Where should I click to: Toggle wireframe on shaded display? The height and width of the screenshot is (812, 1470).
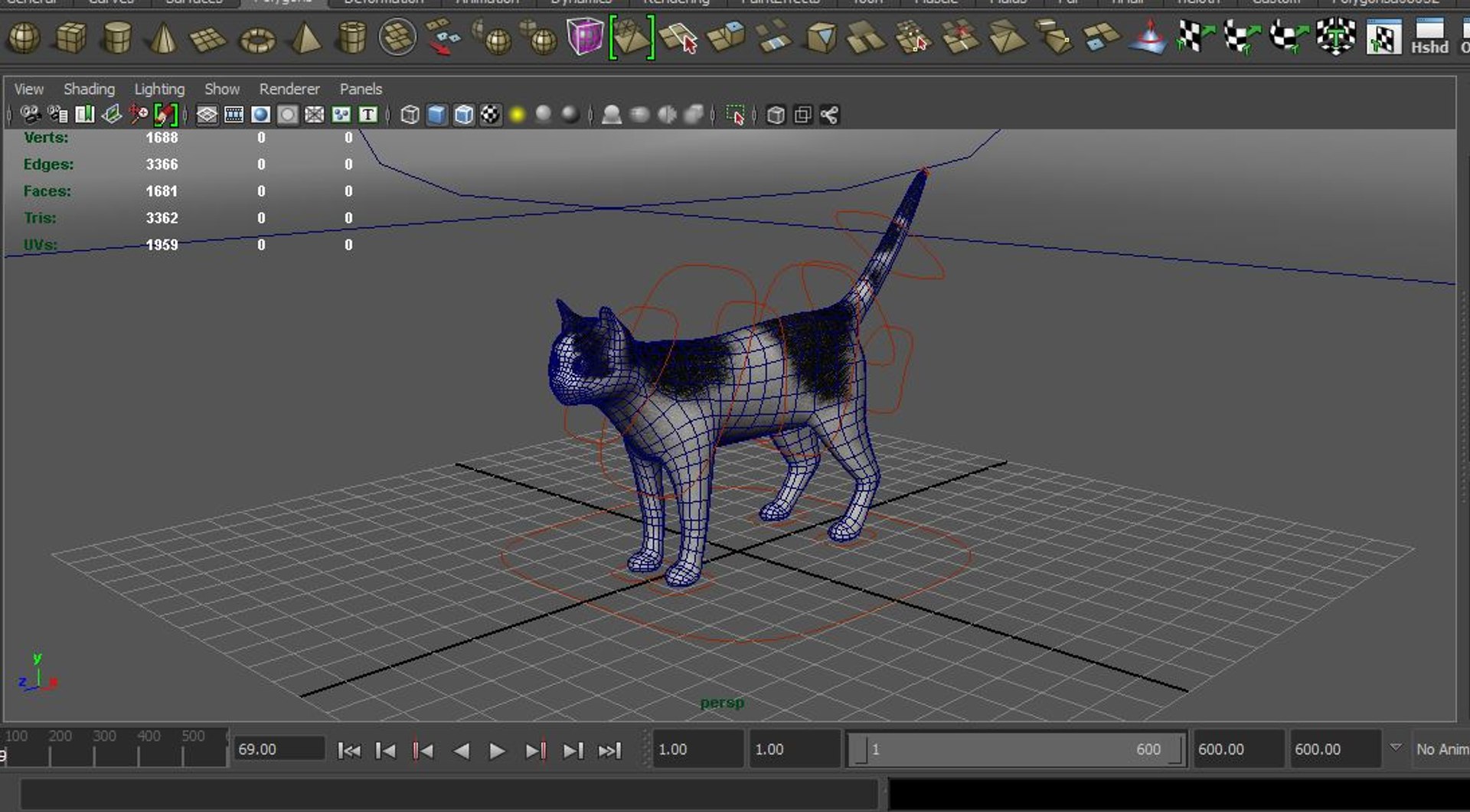(x=463, y=115)
